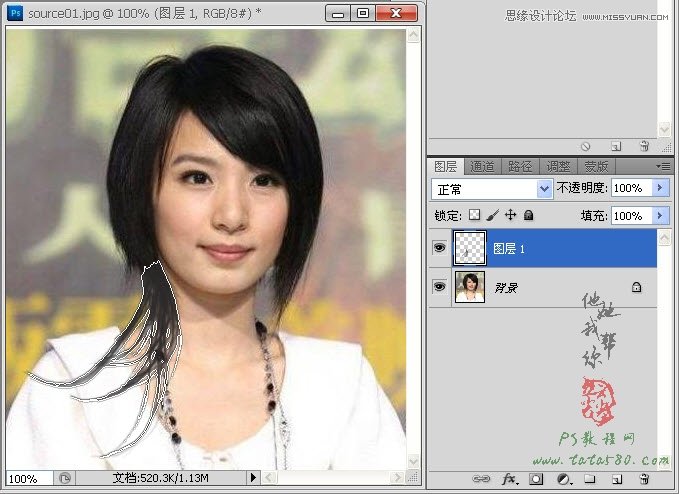This screenshot has height=494, width=679.
Task: Click the upper panel no-entry icon
Action: pos(585,146)
